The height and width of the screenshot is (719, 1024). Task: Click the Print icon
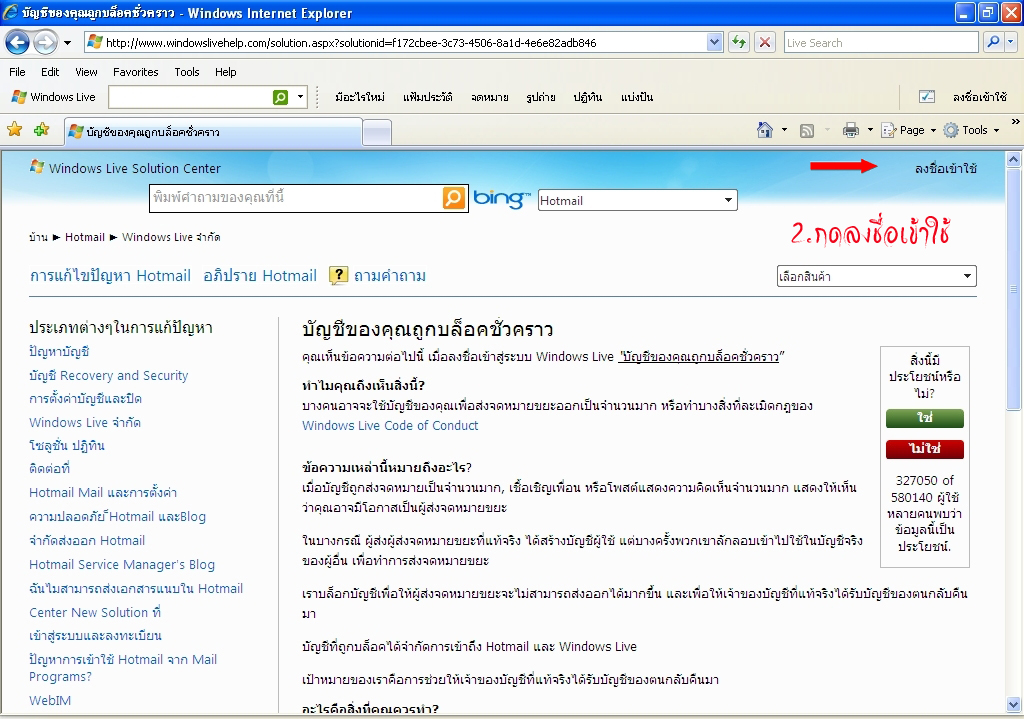click(x=851, y=130)
